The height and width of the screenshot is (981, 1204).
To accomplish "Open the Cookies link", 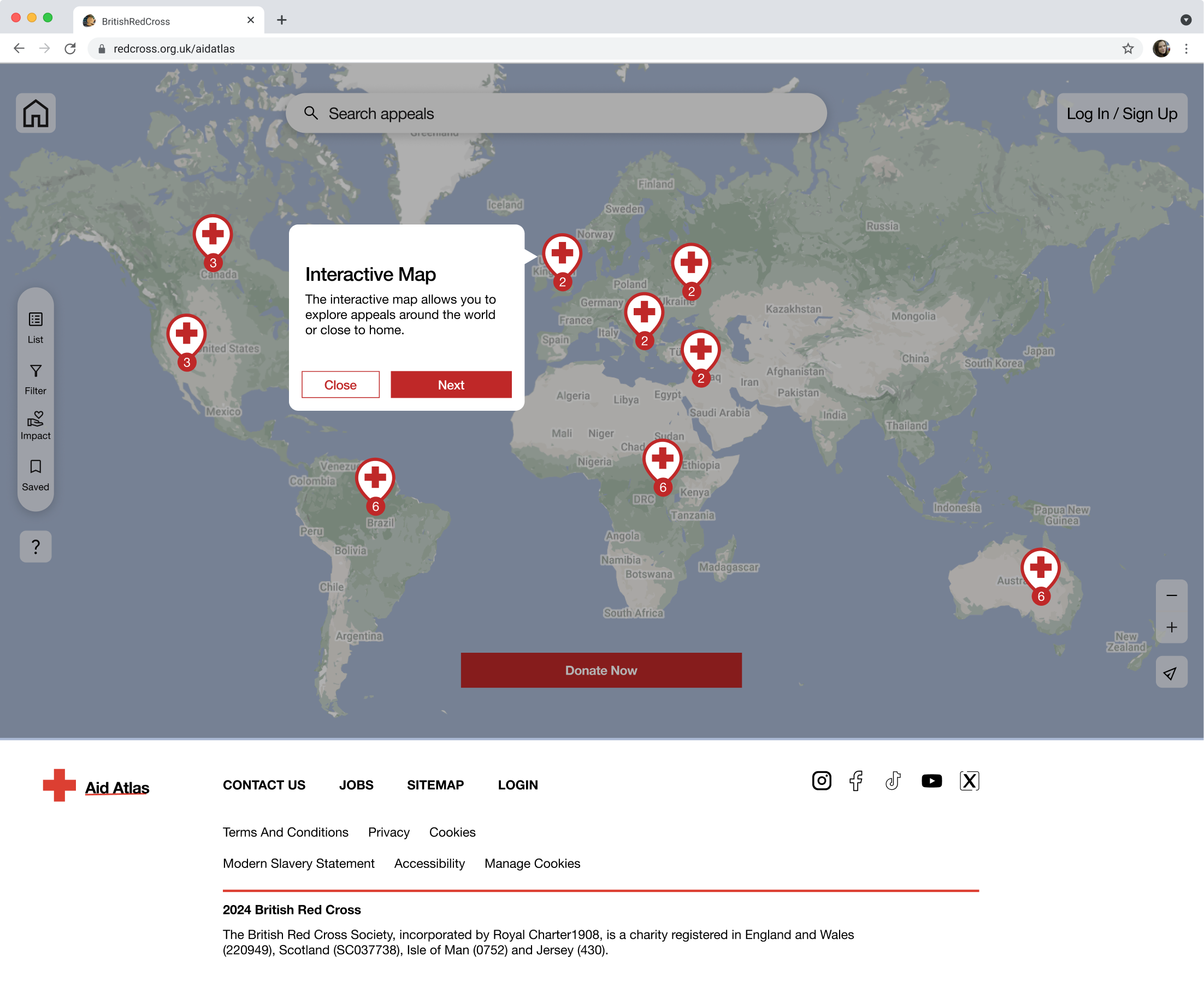I will 452,832.
